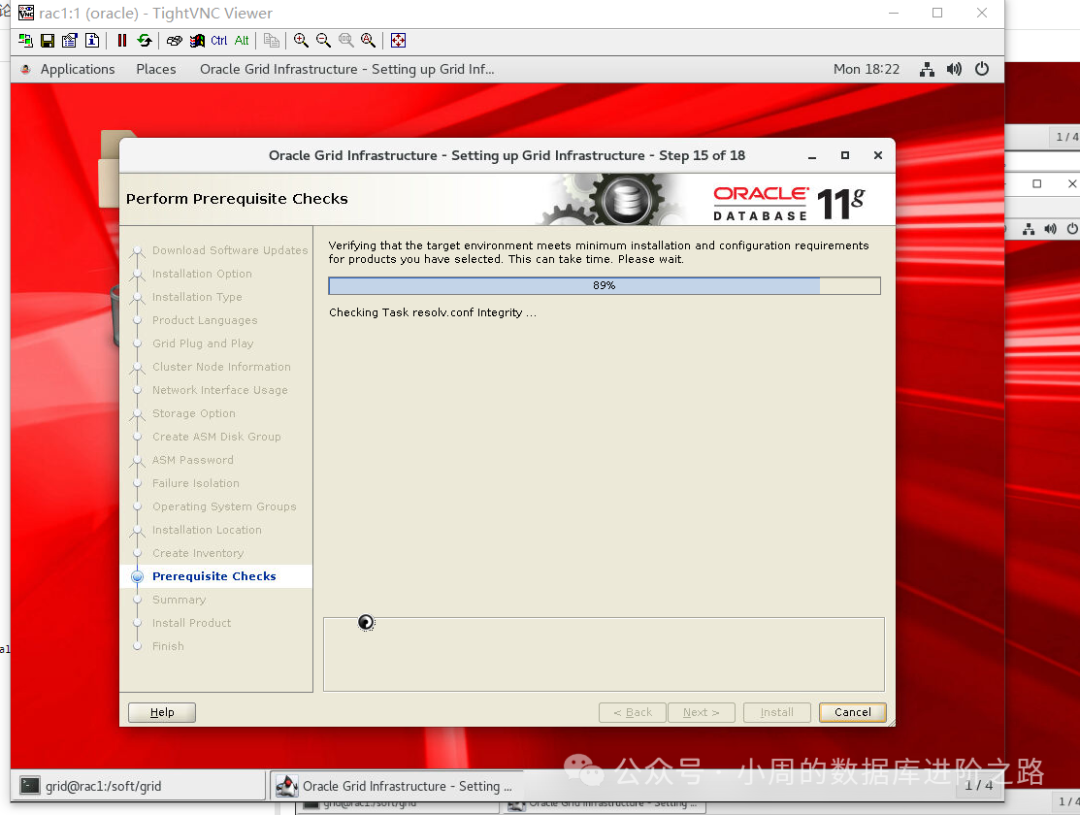The width and height of the screenshot is (1080, 815).
Task: Click the power icon in the background VNC window
Action: tap(1072, 229)
